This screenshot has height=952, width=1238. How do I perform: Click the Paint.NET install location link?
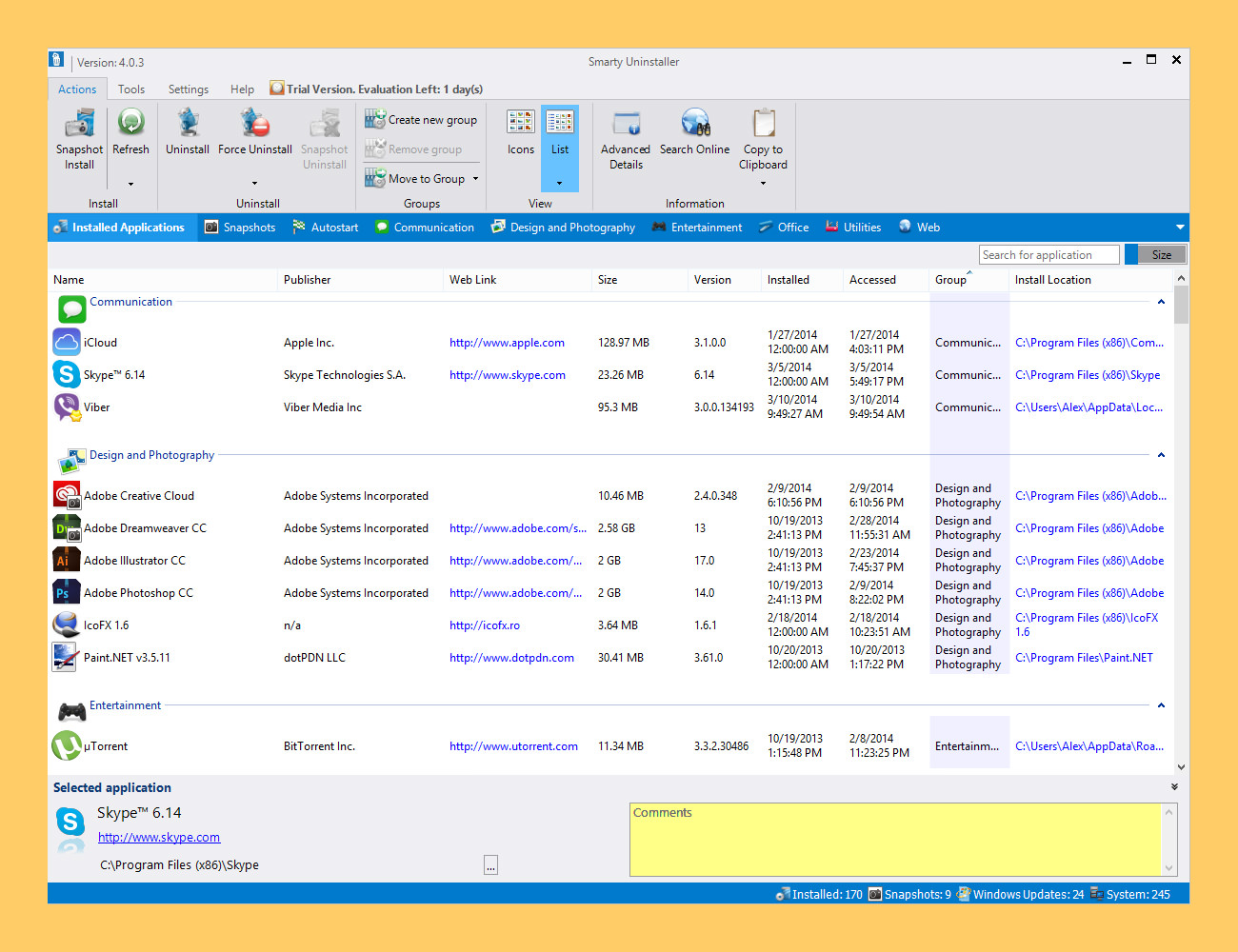pyautogui.click(x=1084, y=657)
